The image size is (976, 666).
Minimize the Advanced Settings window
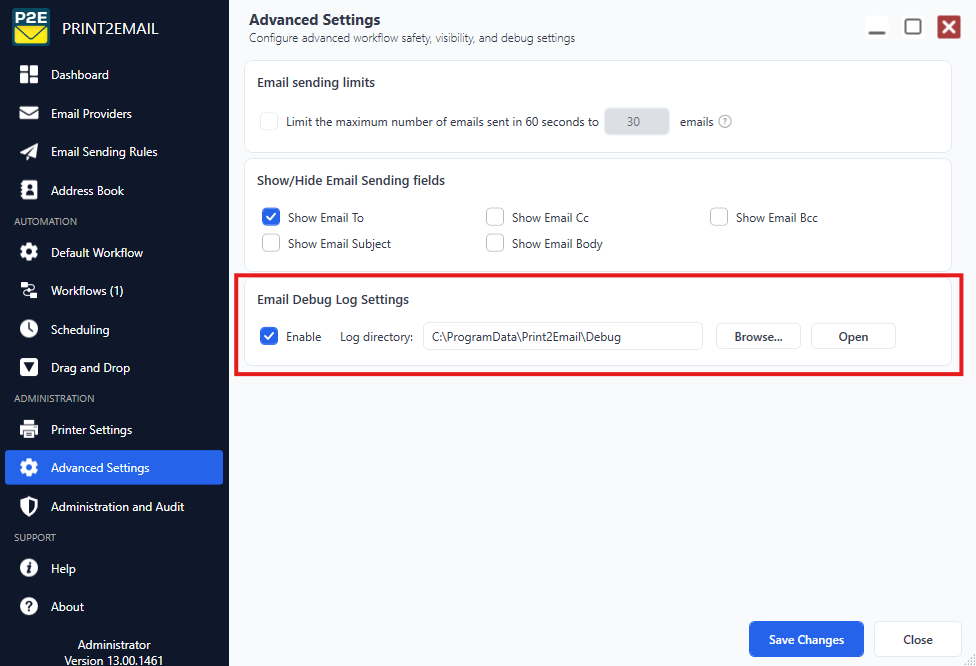click(877, 27)
